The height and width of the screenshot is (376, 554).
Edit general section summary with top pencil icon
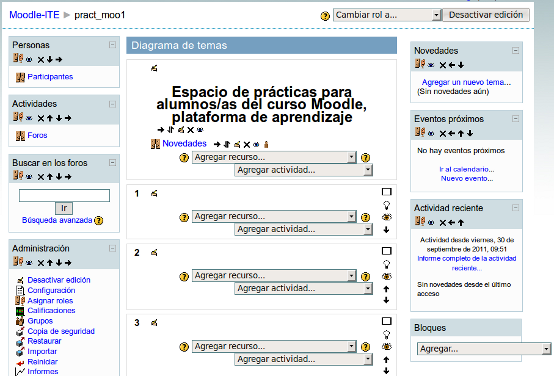click(x=154, y=68)
